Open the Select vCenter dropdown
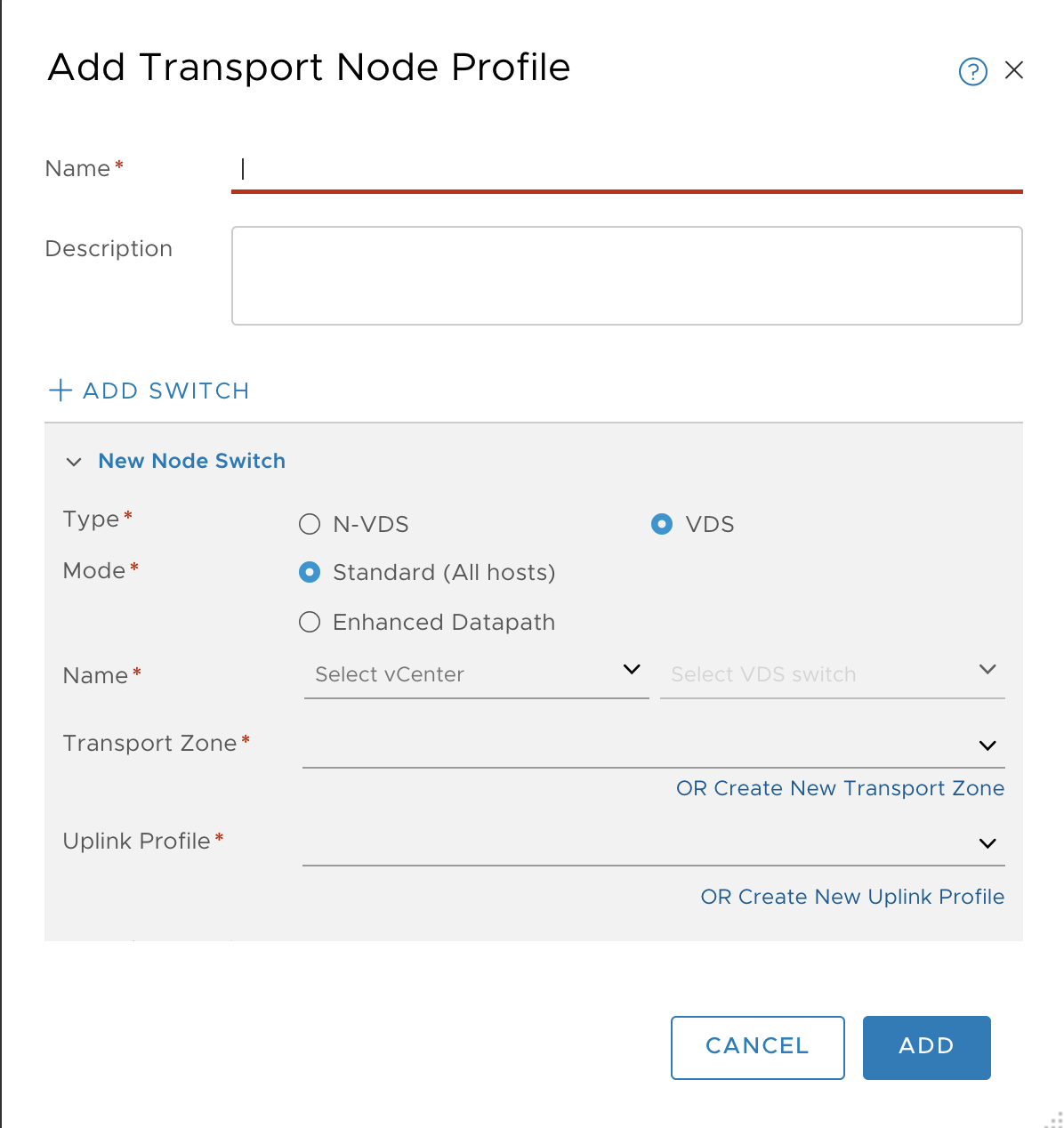This screenshot has width=1064, height=1128. (476, 674)
